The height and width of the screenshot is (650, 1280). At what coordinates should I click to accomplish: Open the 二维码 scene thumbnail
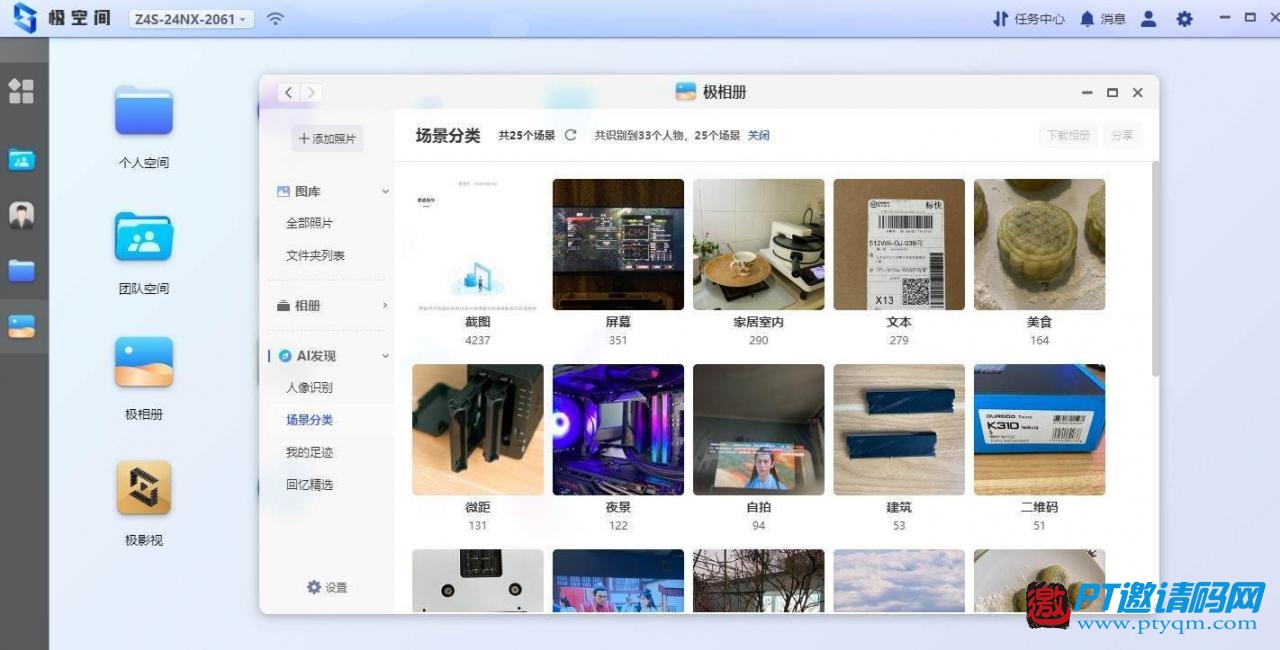tap(1040, 429)
